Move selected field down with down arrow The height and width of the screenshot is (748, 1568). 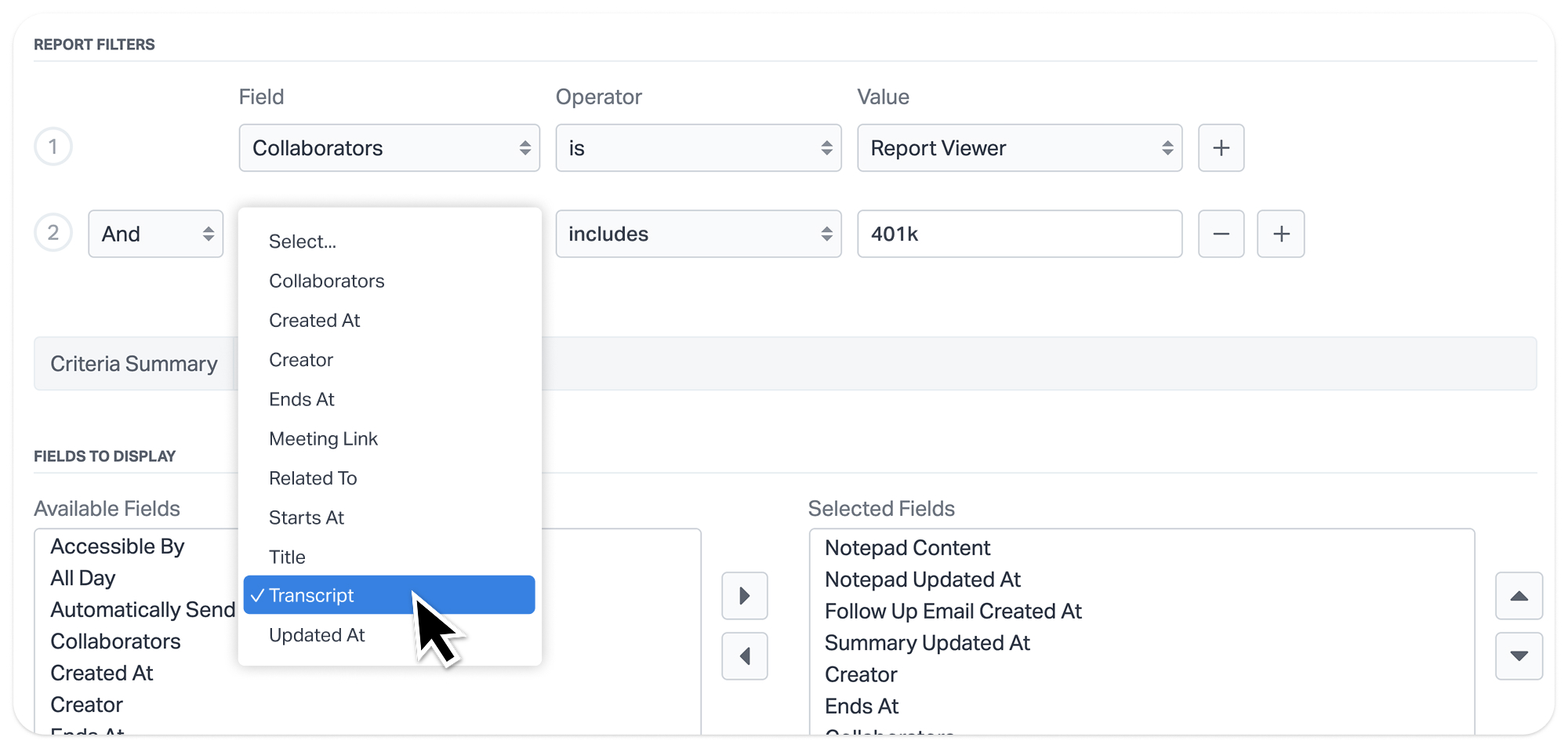pyautogui.click(x=1519, y=656)
